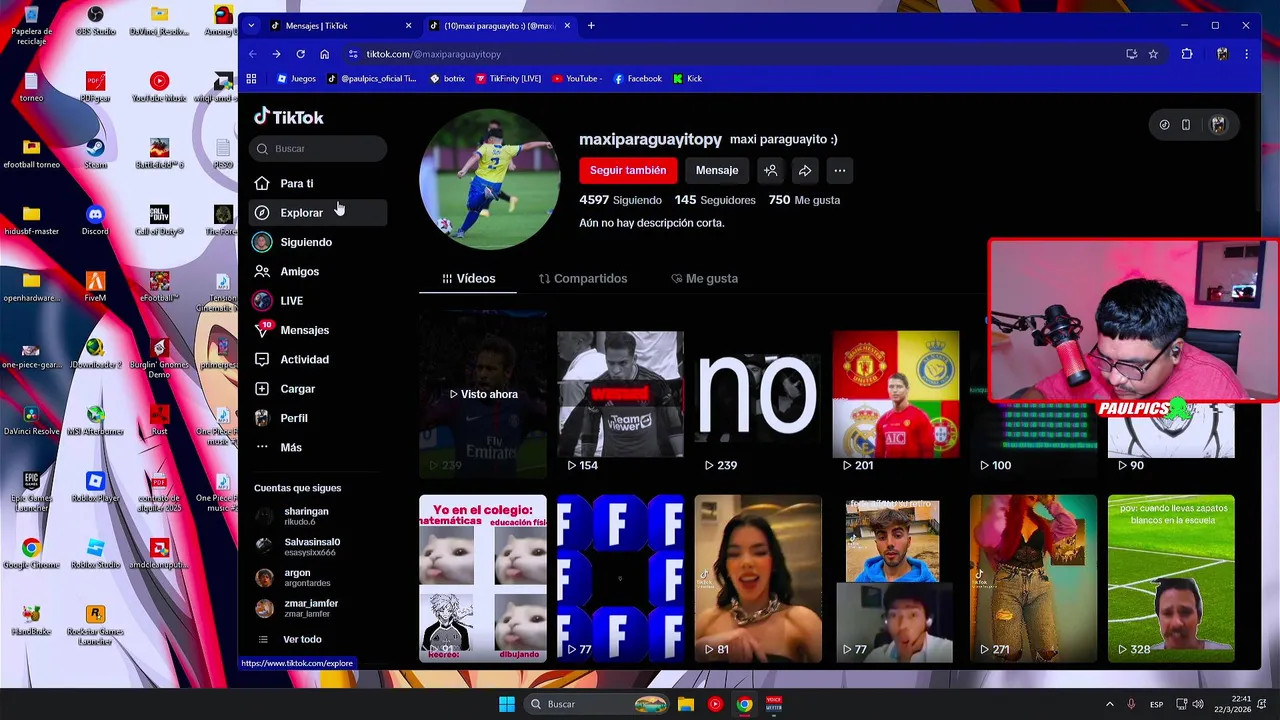Open the TikFinity [LIVE] bookmark

(508, 78)
